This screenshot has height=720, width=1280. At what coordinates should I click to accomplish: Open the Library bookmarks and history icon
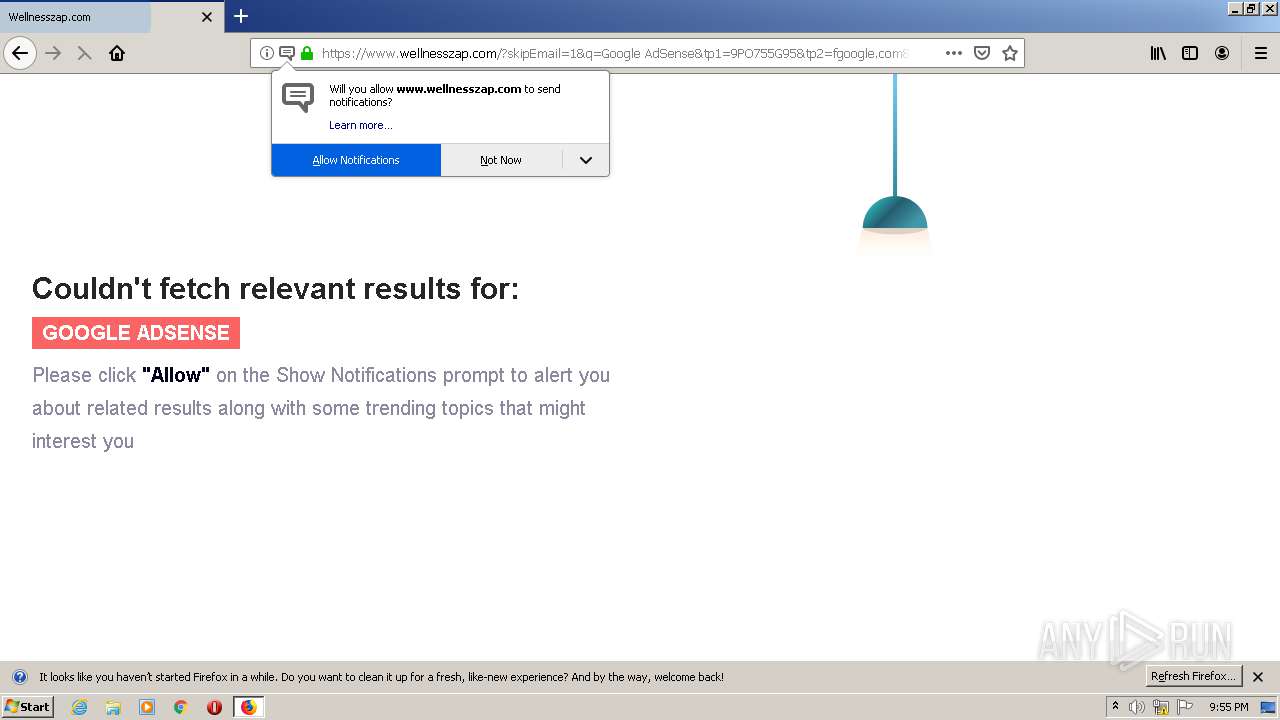[1158, 53]
